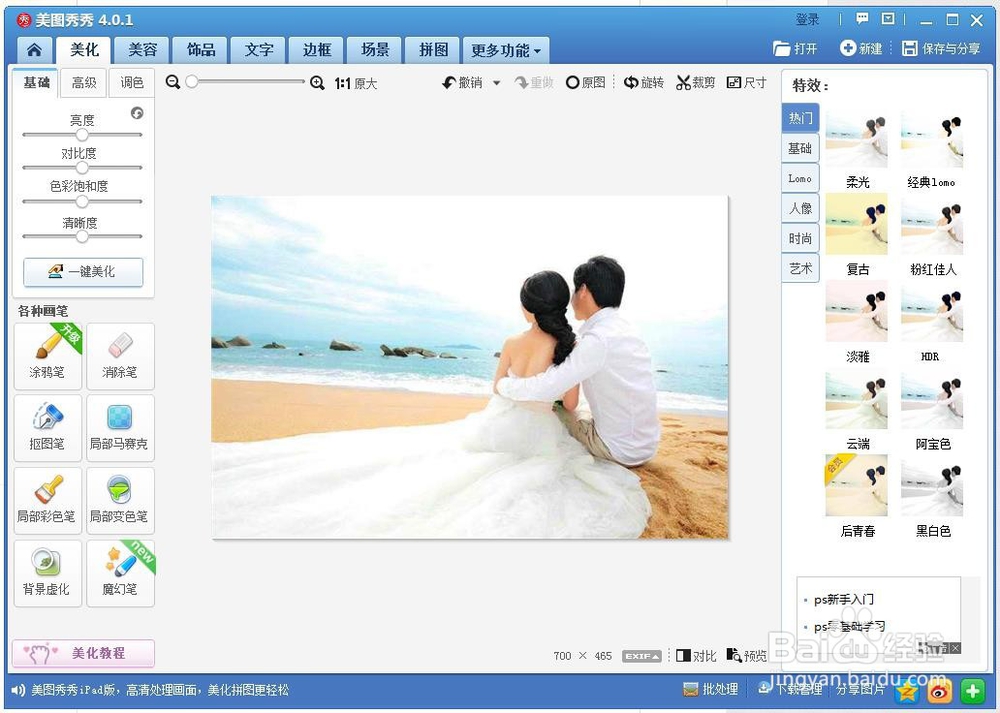Select the 局部变色笔 tool
Viewport: 1000px width, 713px height.
coord(120,501)
